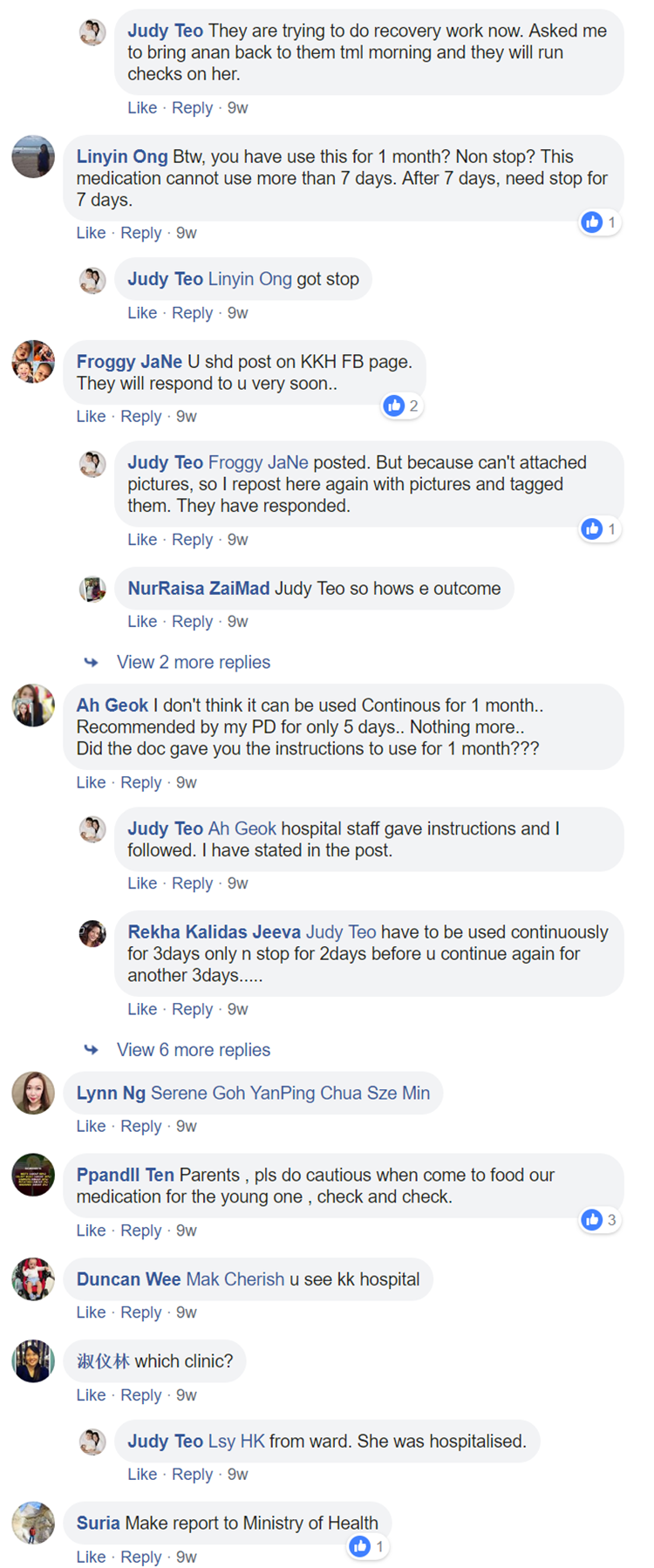Screen dimensions: 654x1568
Task: Click Suria's profile avatar
Action: 33,1523
